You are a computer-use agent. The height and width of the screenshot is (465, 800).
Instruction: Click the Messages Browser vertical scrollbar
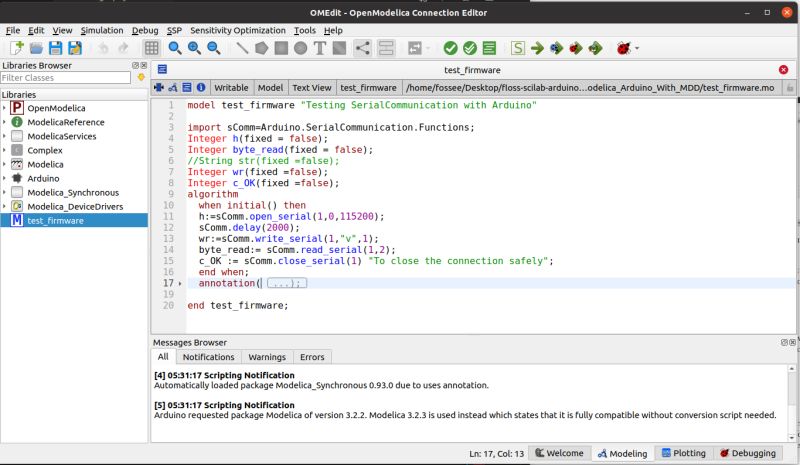coord(791,403)
